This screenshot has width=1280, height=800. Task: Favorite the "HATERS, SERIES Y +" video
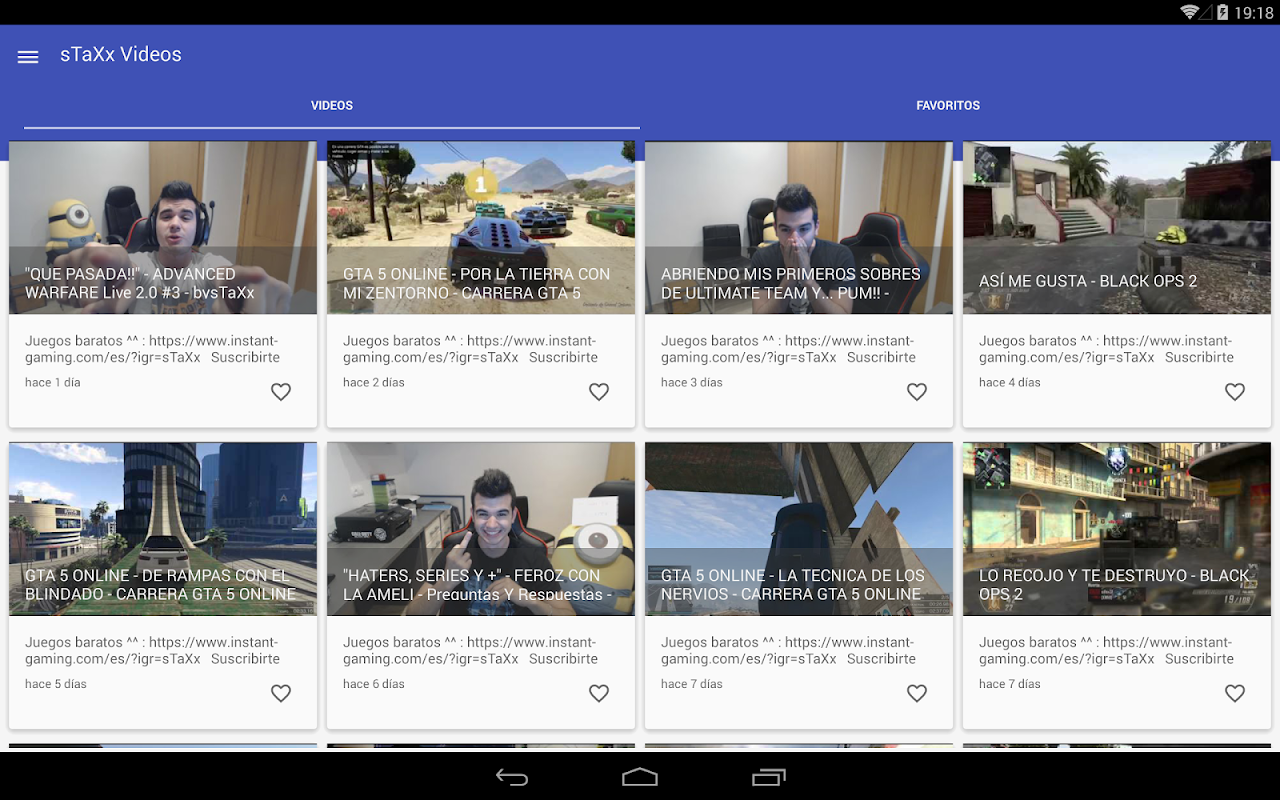tap(599, 693)
